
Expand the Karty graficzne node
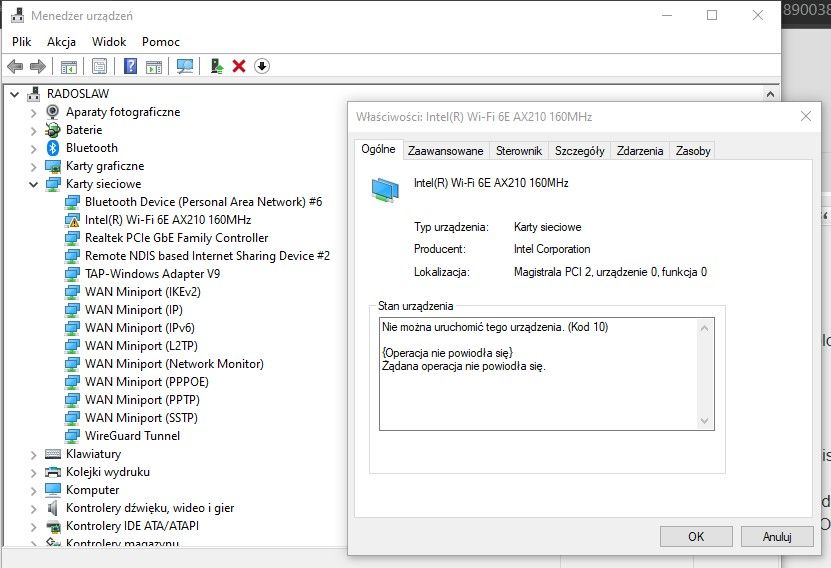pos(33,166)
